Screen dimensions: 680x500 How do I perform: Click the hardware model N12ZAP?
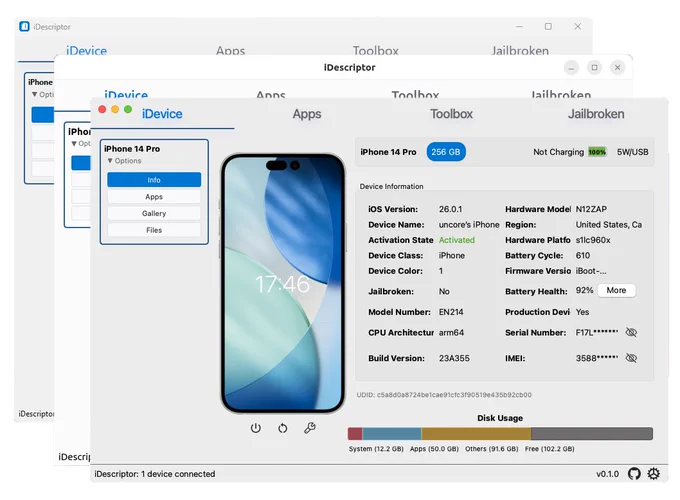tap(591, 209)
